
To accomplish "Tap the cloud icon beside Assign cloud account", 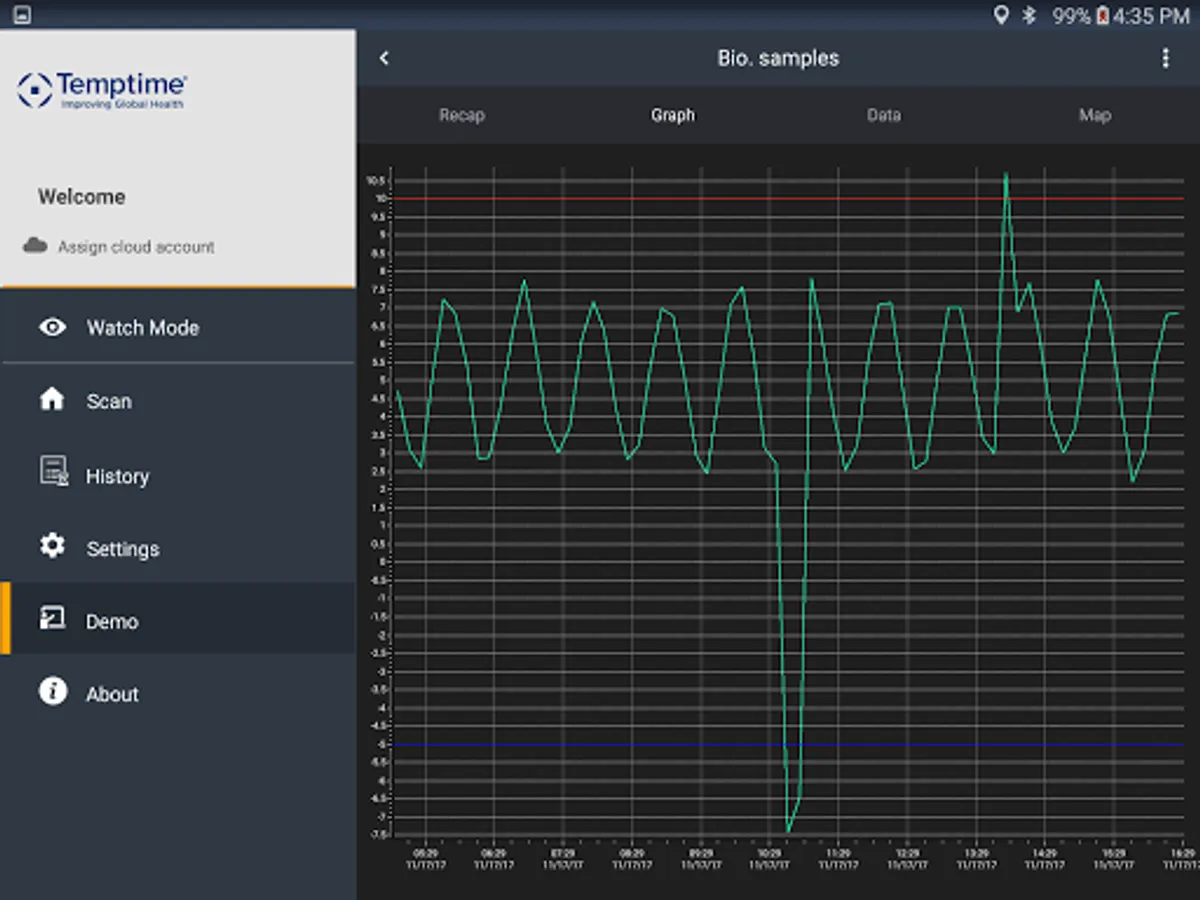I will [35, 246].
